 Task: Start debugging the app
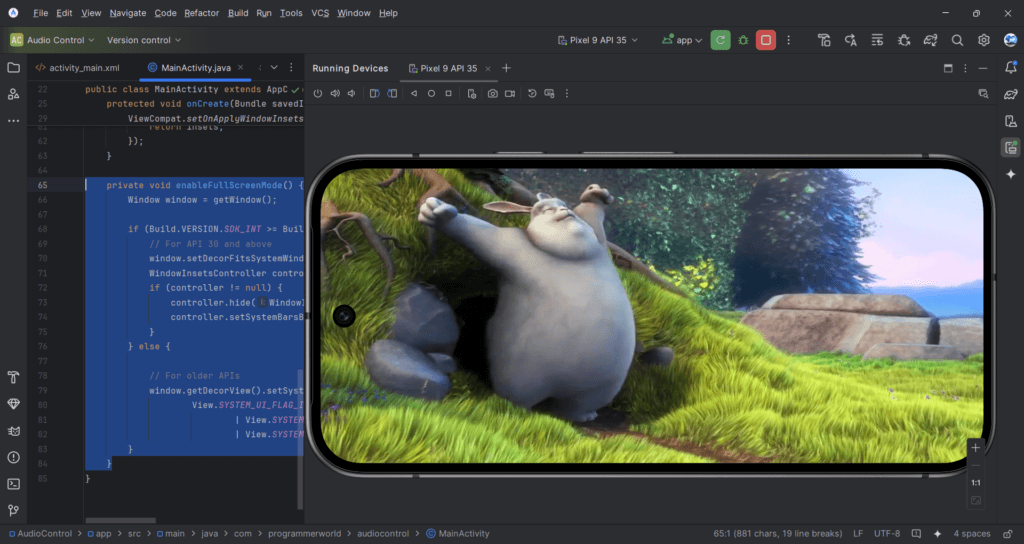click(743, 40)
